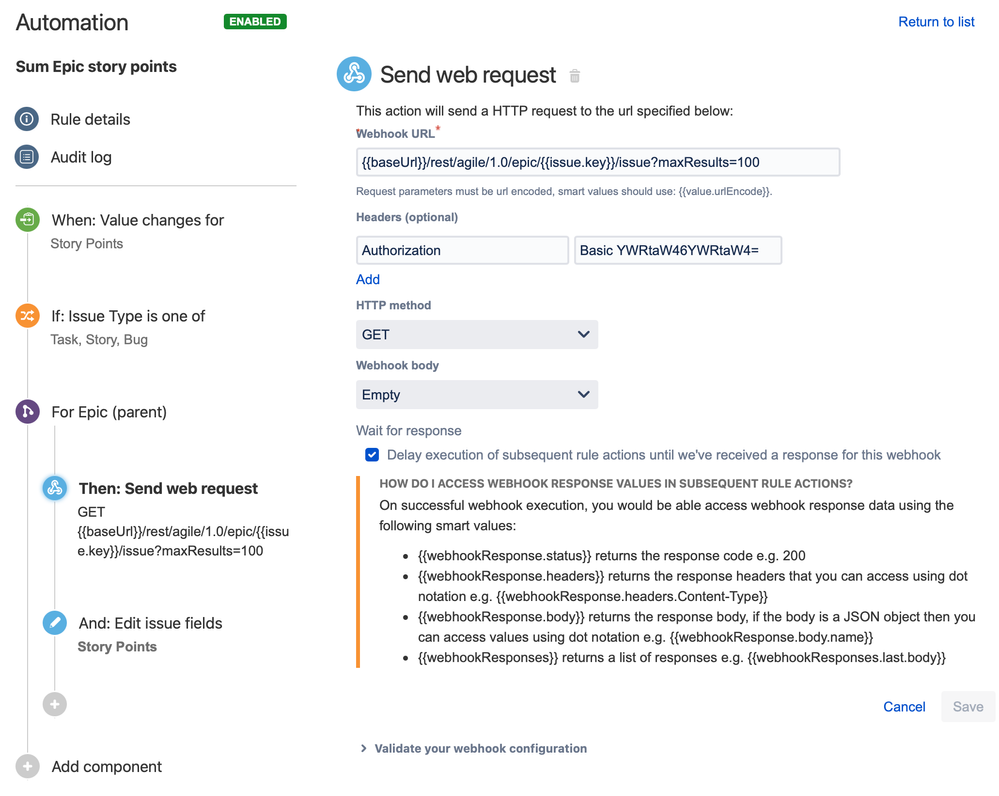Click the Return to list link
This screenshot has height=796, width=999.
click(936, 21)
